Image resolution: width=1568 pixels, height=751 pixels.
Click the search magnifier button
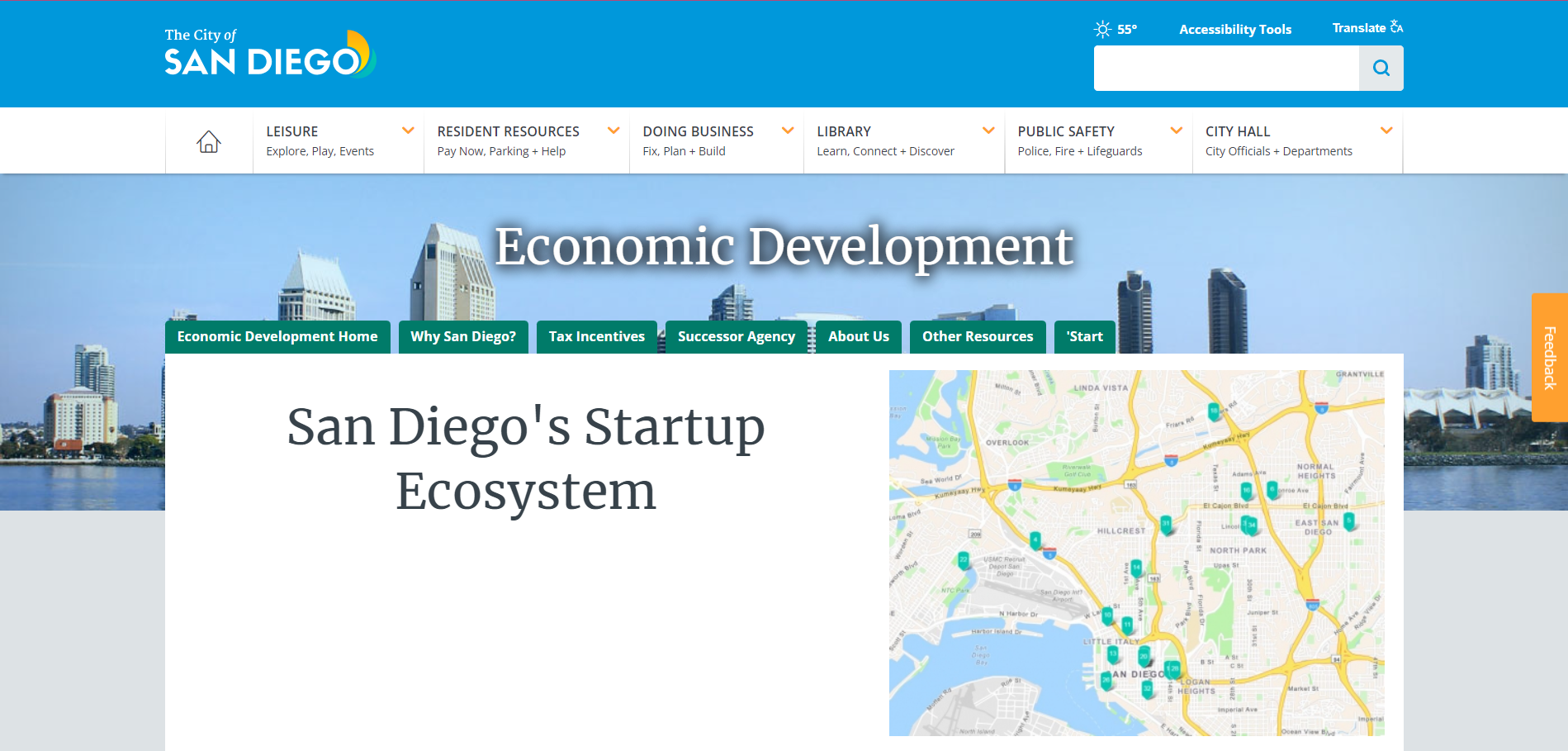[1381, 68]
